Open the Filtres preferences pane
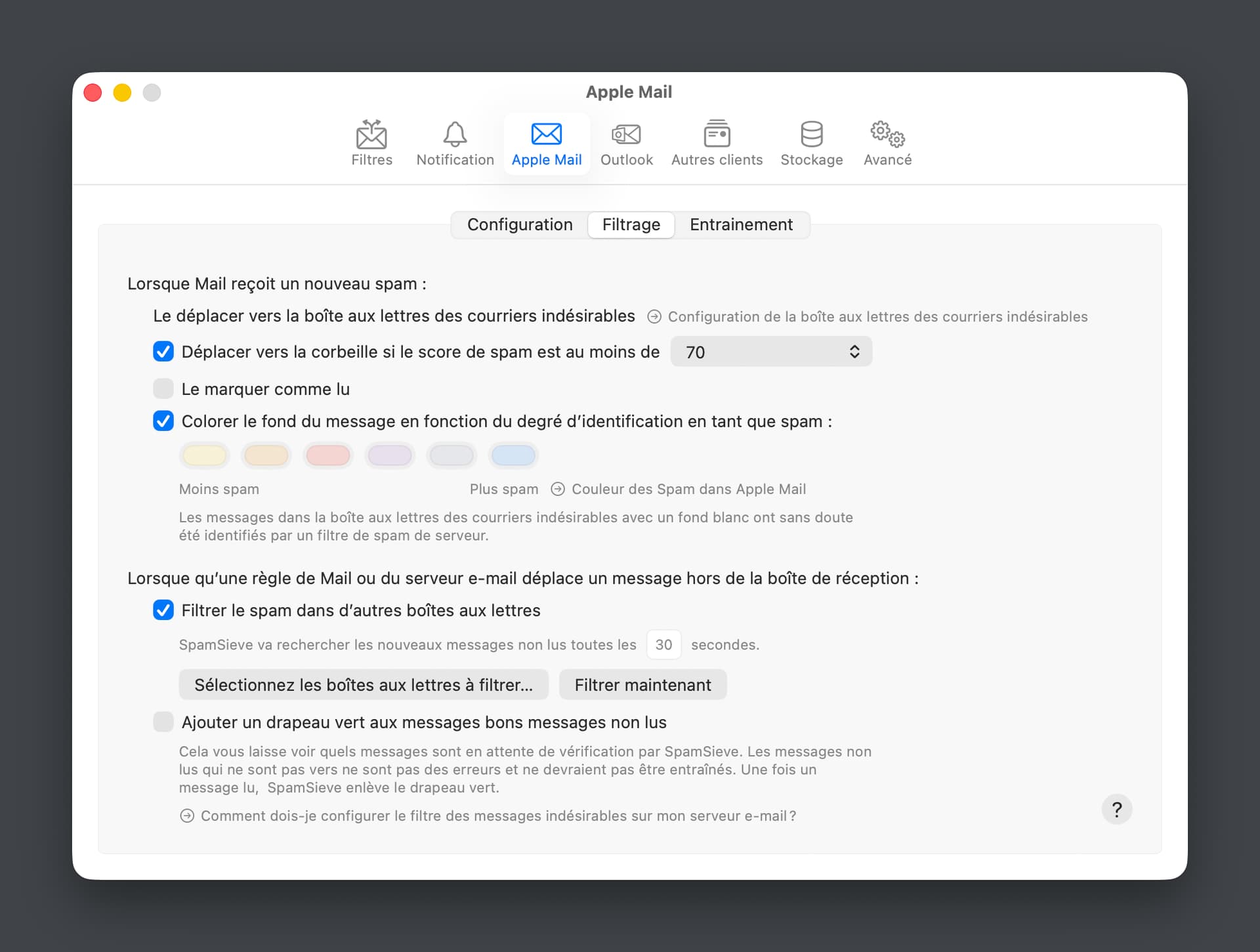1260x952 pixels. point(371,143)
